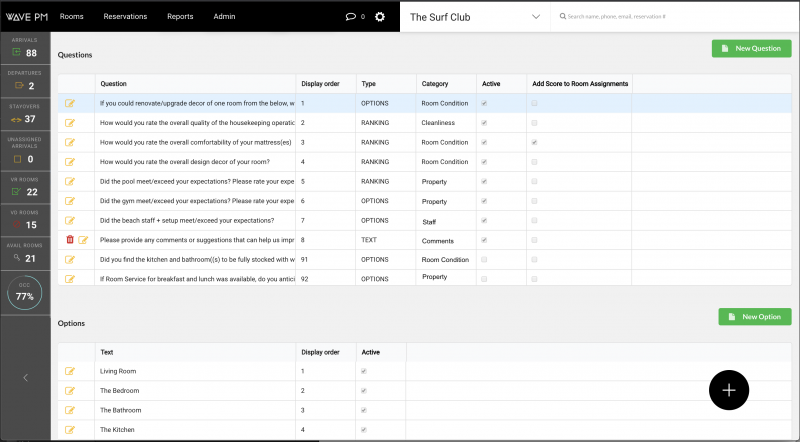
Task: Sort by Display order column in Questions
Action: click(x=319, y=84)
